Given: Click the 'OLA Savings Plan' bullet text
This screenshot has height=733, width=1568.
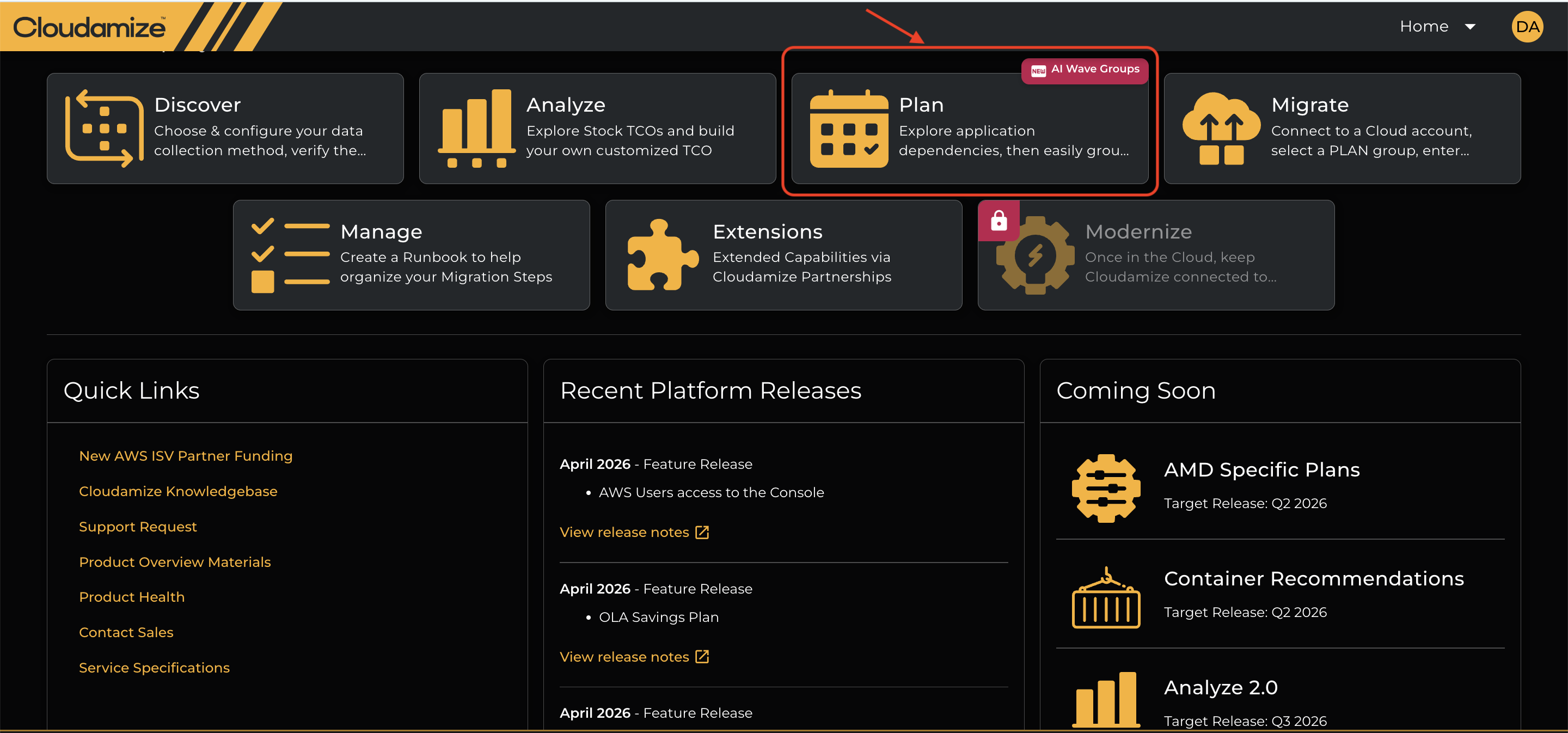Looking at the screenshot, I should [659, 618].
